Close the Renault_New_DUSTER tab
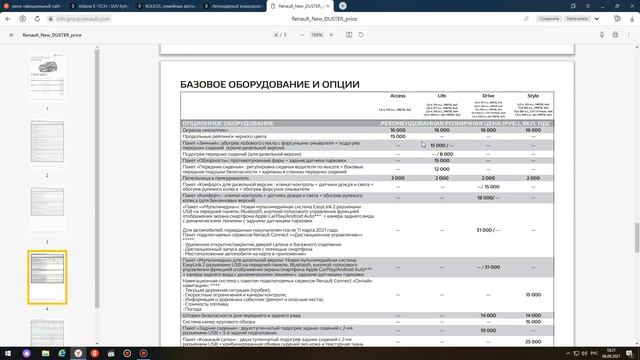 (327, 6)
